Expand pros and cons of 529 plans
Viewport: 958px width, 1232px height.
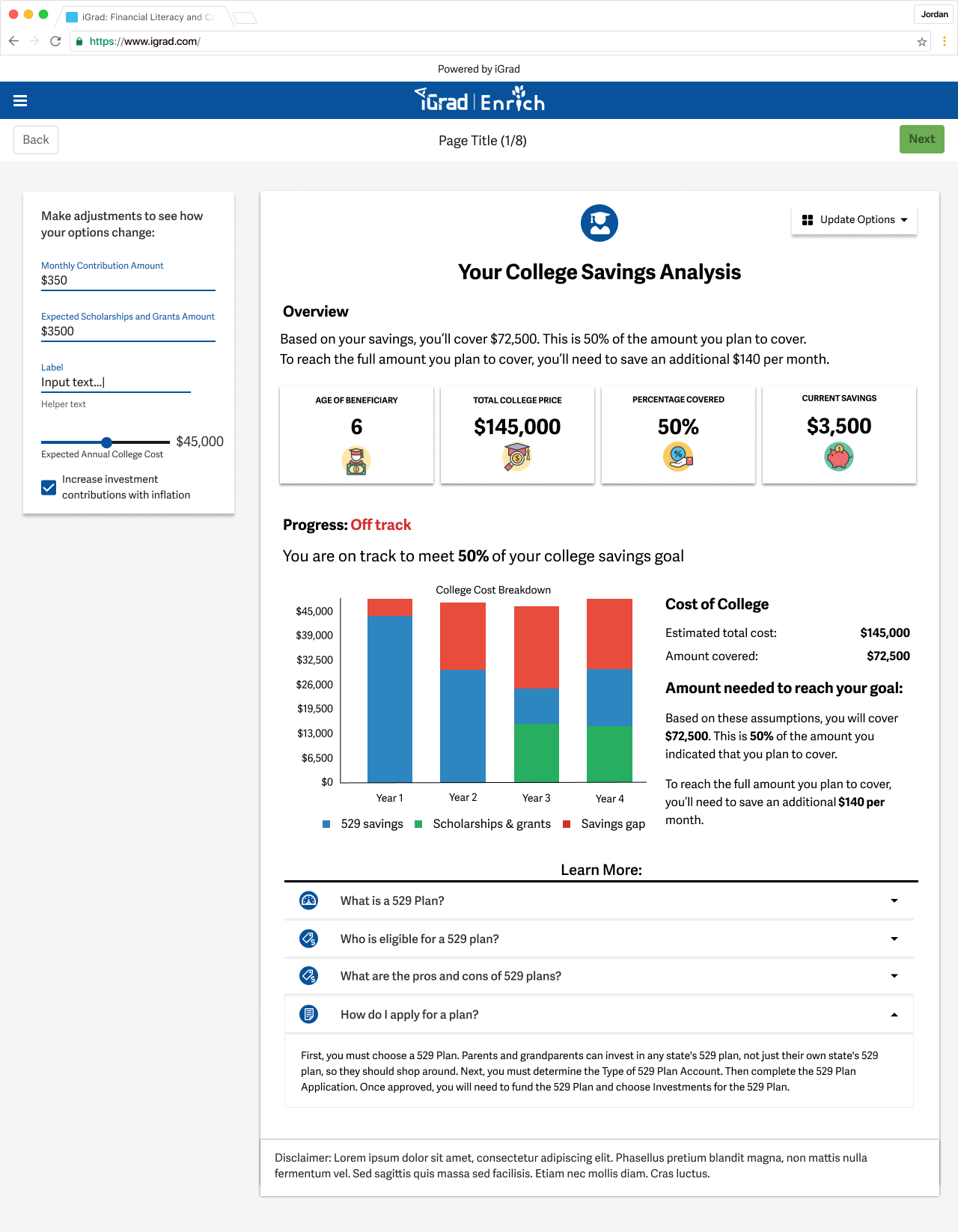point(599,976)
